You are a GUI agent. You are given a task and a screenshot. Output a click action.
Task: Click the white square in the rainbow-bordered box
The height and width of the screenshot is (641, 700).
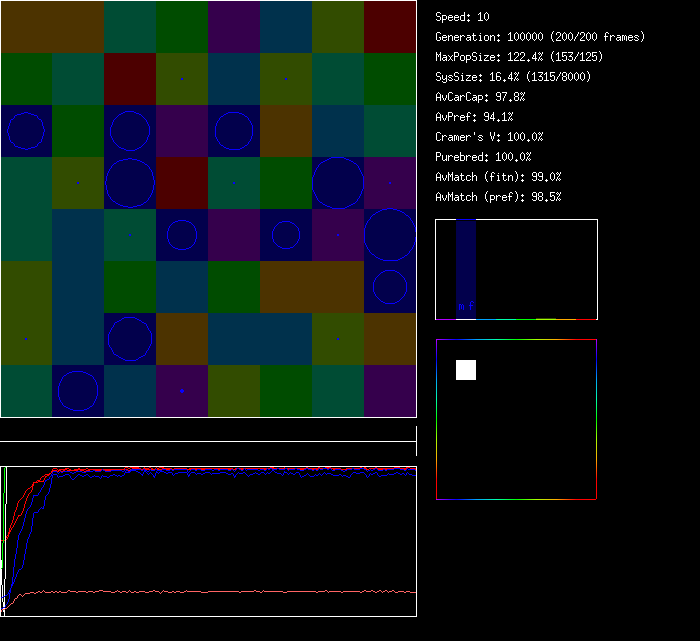coord(466,370)
